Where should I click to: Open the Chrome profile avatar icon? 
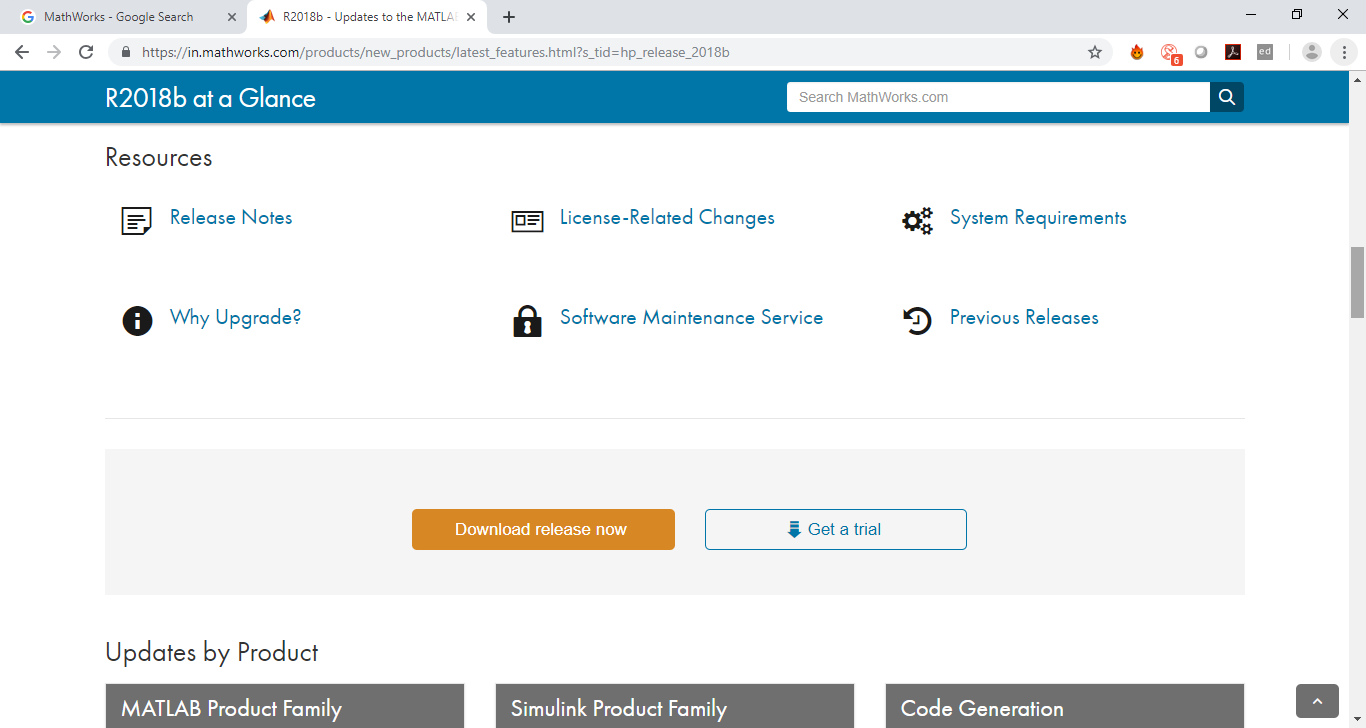(1312, 52)
